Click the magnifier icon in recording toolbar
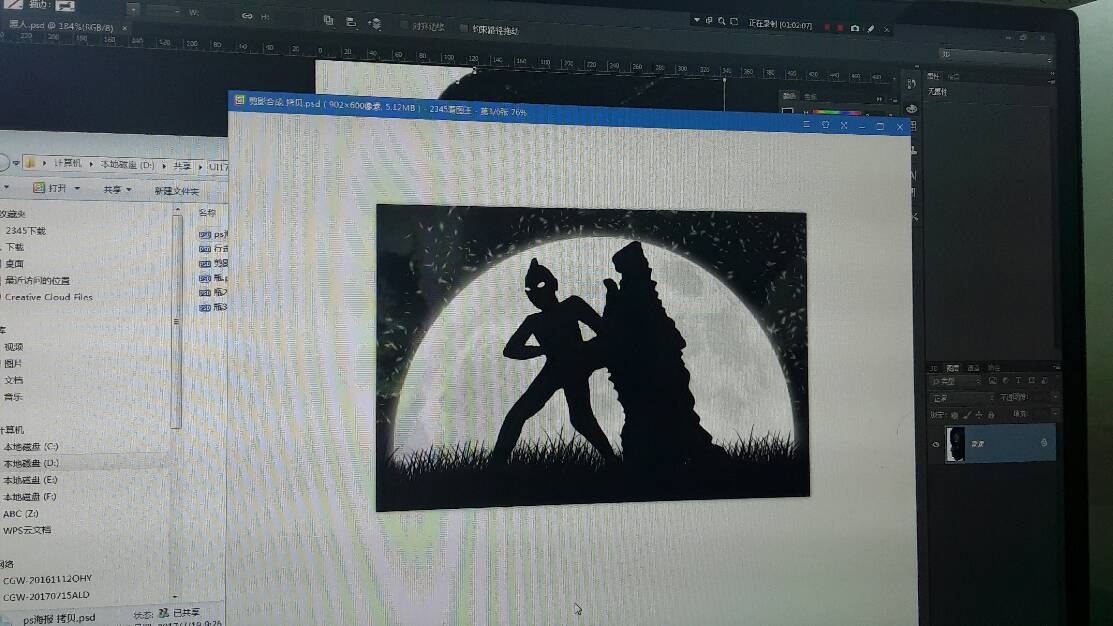Viewport: 1113px width, 626px height. 721,21
